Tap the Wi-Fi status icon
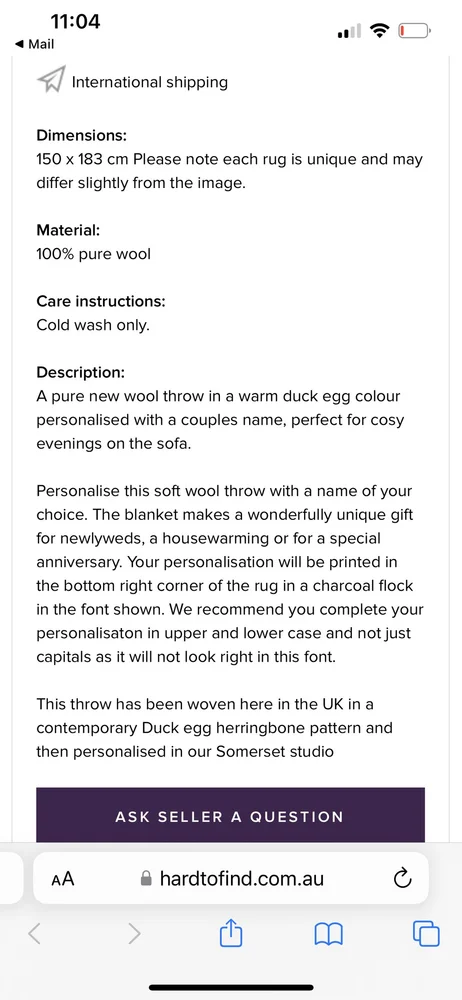This screenshot has width=462, height=1000. [x=380, y=30]
